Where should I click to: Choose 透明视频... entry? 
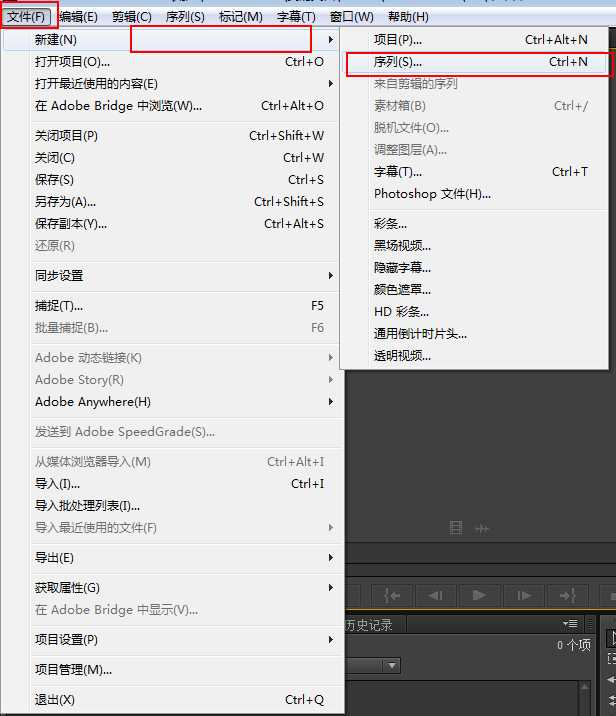tap(474, 355)
